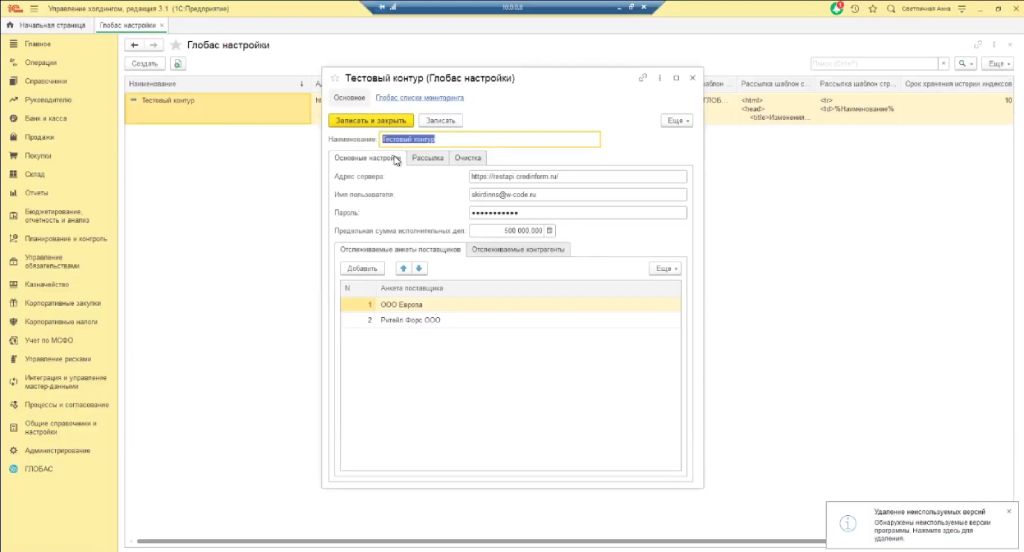Select the Ритейл Форс ООО row
The height and width of the screenshot is (552, 1024).
tap(410, 320)
